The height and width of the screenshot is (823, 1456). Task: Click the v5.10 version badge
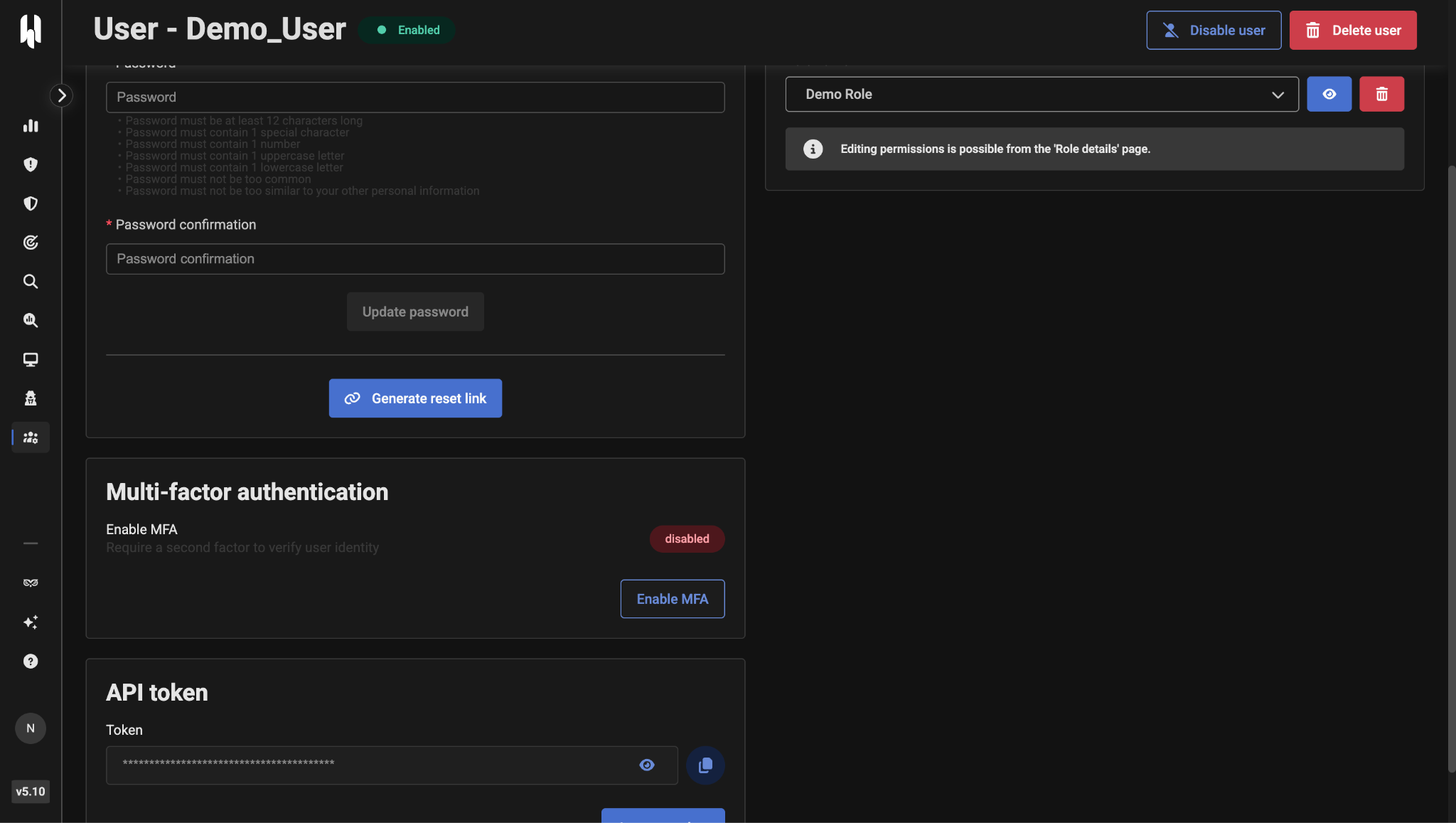click(31, 791)
